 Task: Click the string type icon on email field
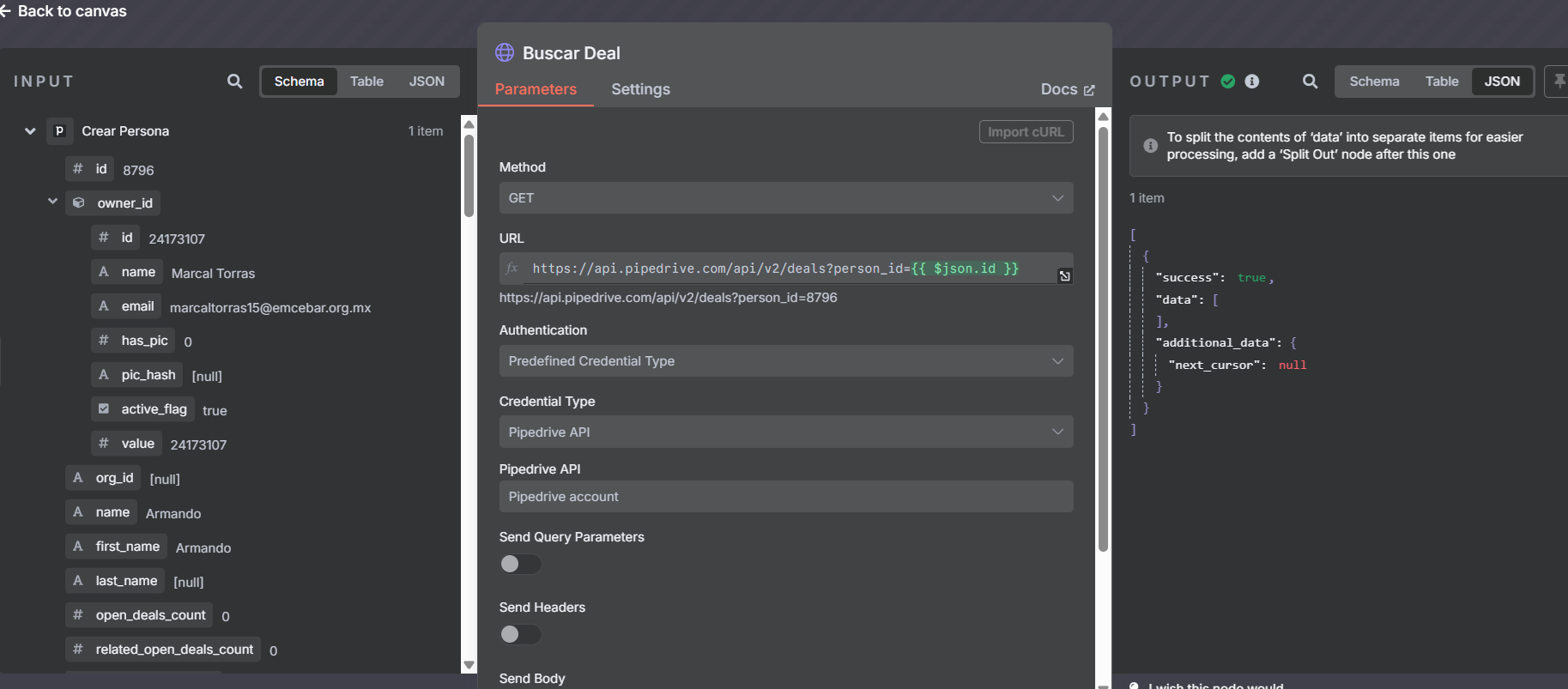click(104, 306)
